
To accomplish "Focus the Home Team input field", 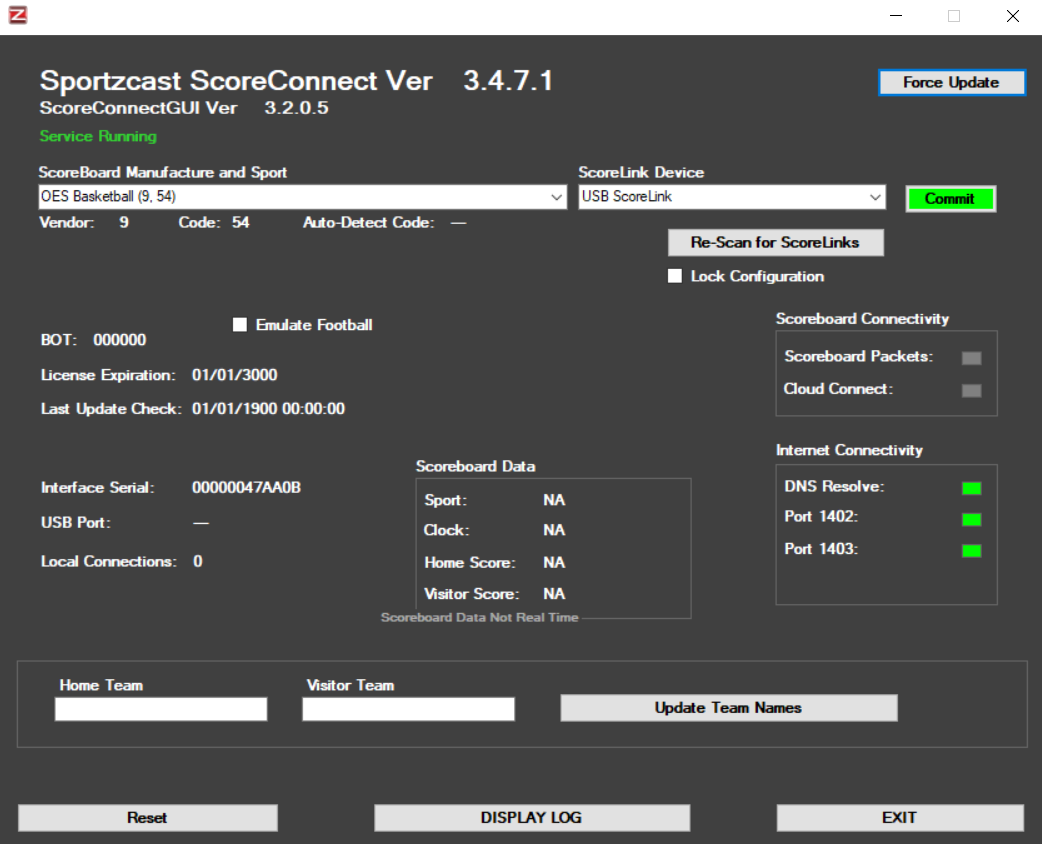I will coord(161,709).
